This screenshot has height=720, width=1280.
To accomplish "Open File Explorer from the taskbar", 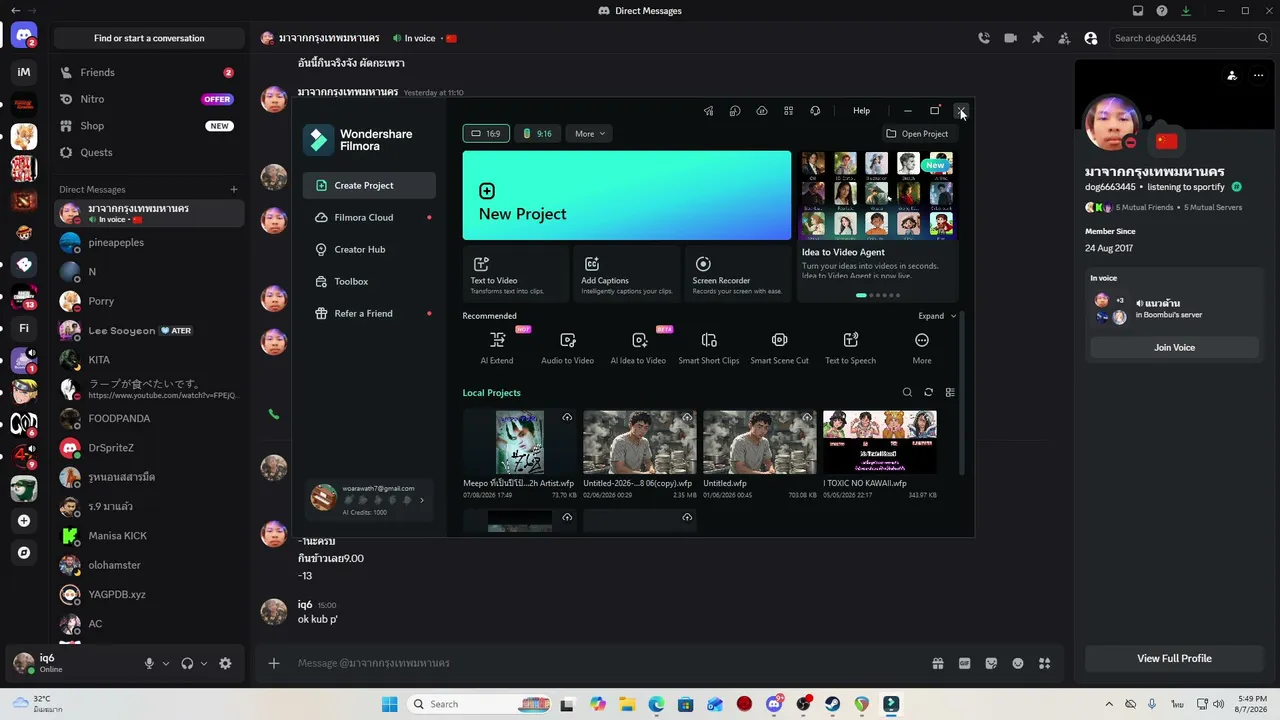I will (627, 704).
